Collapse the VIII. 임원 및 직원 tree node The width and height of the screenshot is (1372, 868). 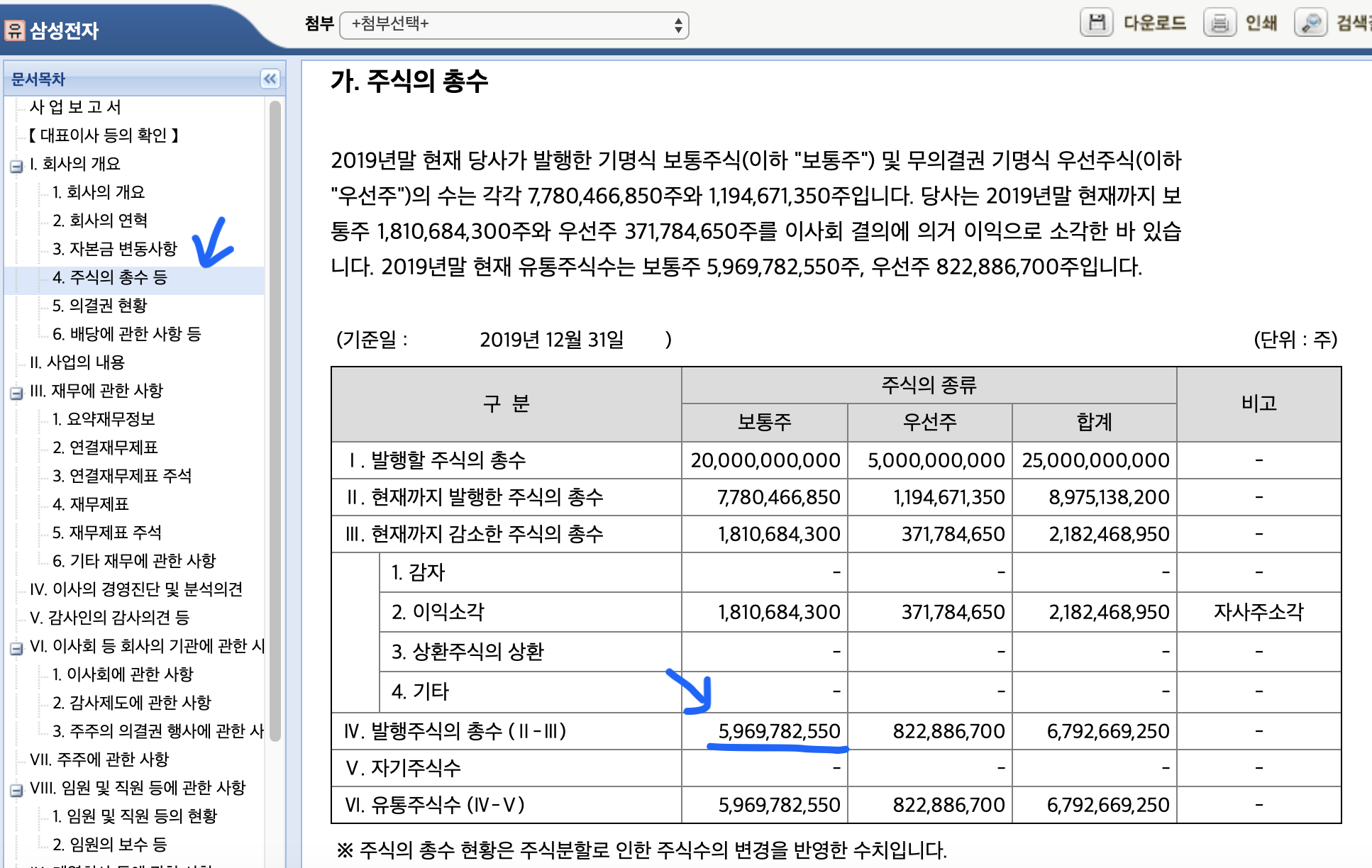pos(16,791)
